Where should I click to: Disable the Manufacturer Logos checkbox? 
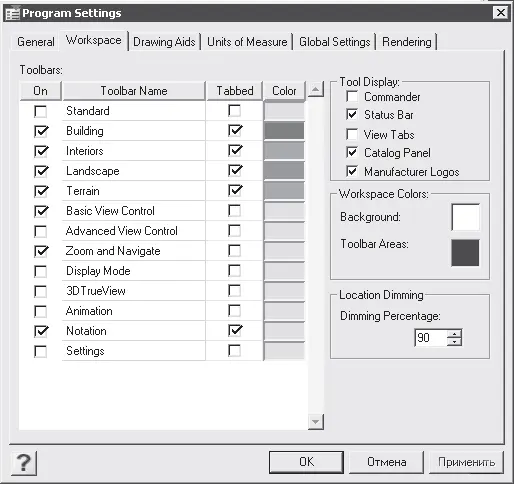click(352, 171)
